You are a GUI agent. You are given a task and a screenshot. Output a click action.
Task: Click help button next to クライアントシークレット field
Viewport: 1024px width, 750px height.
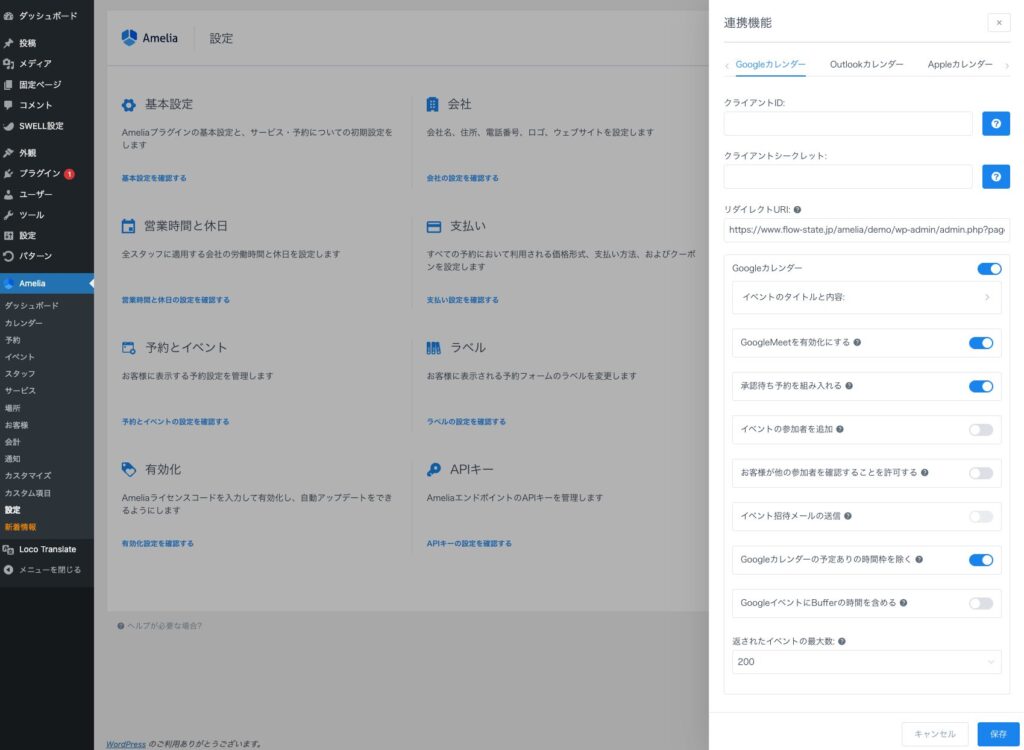[995, 177]
